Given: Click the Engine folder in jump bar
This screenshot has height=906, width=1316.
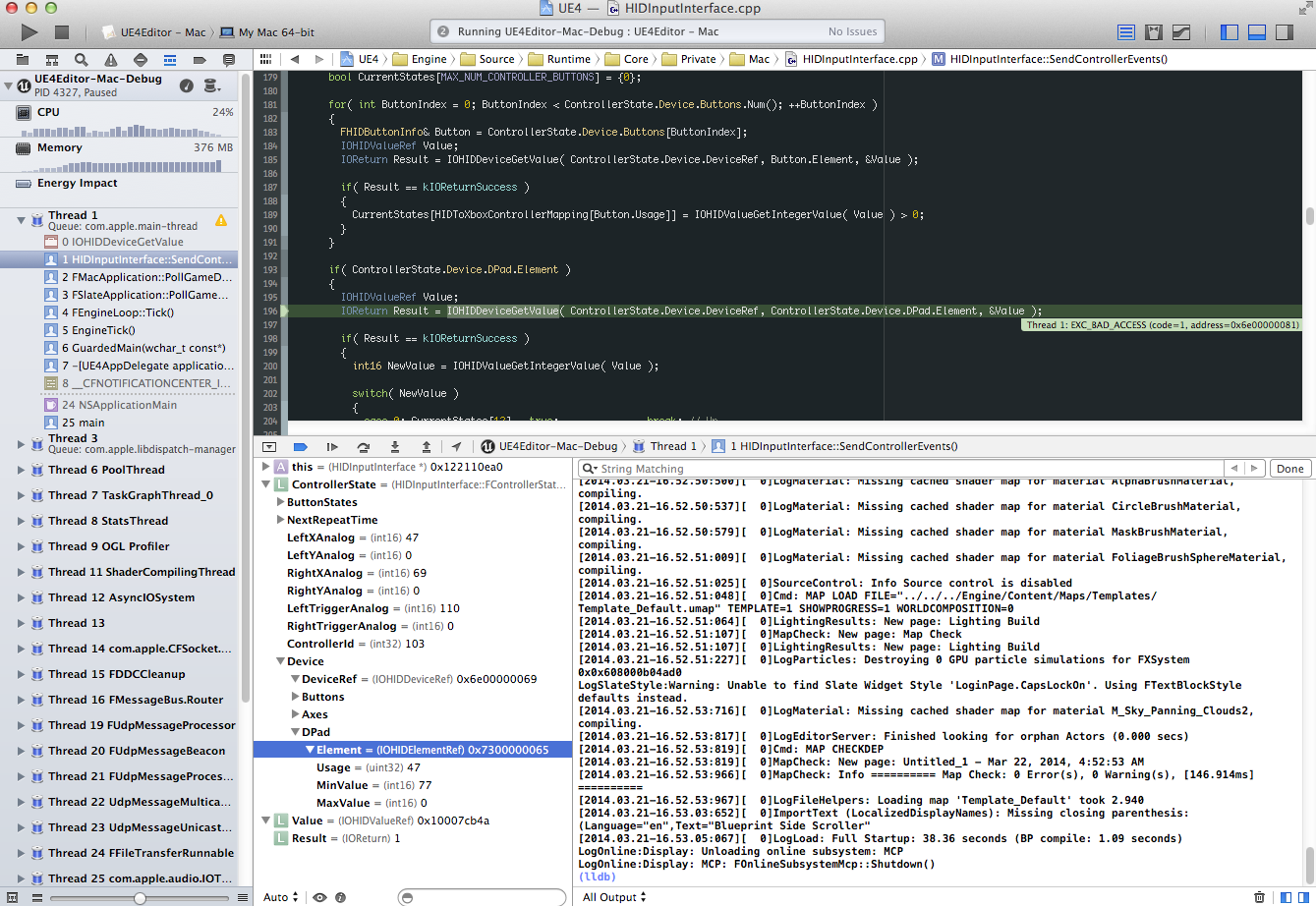Looking at the screenshot, I should pyautogui.click(x=421, y=59).
